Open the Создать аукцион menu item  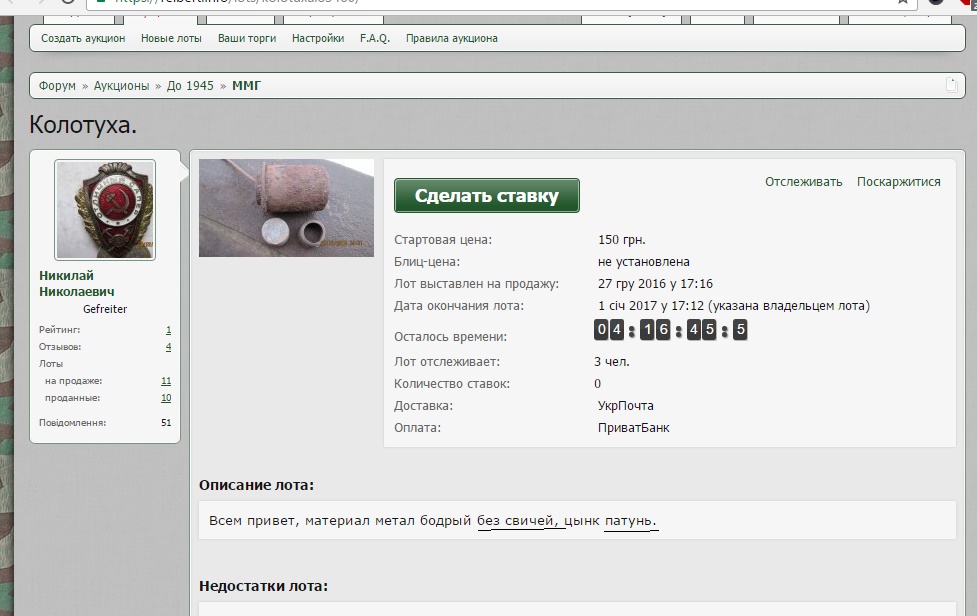point(83,39)
